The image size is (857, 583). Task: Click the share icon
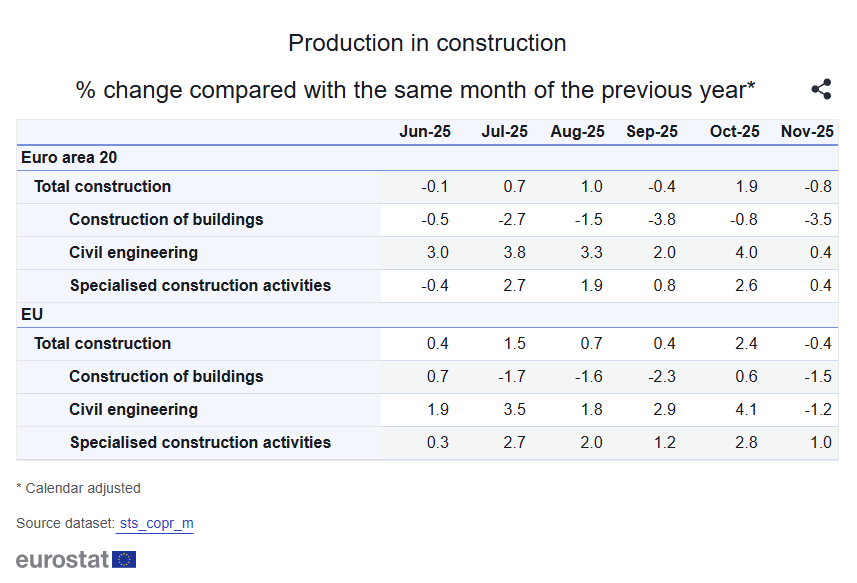coord(821,90)
